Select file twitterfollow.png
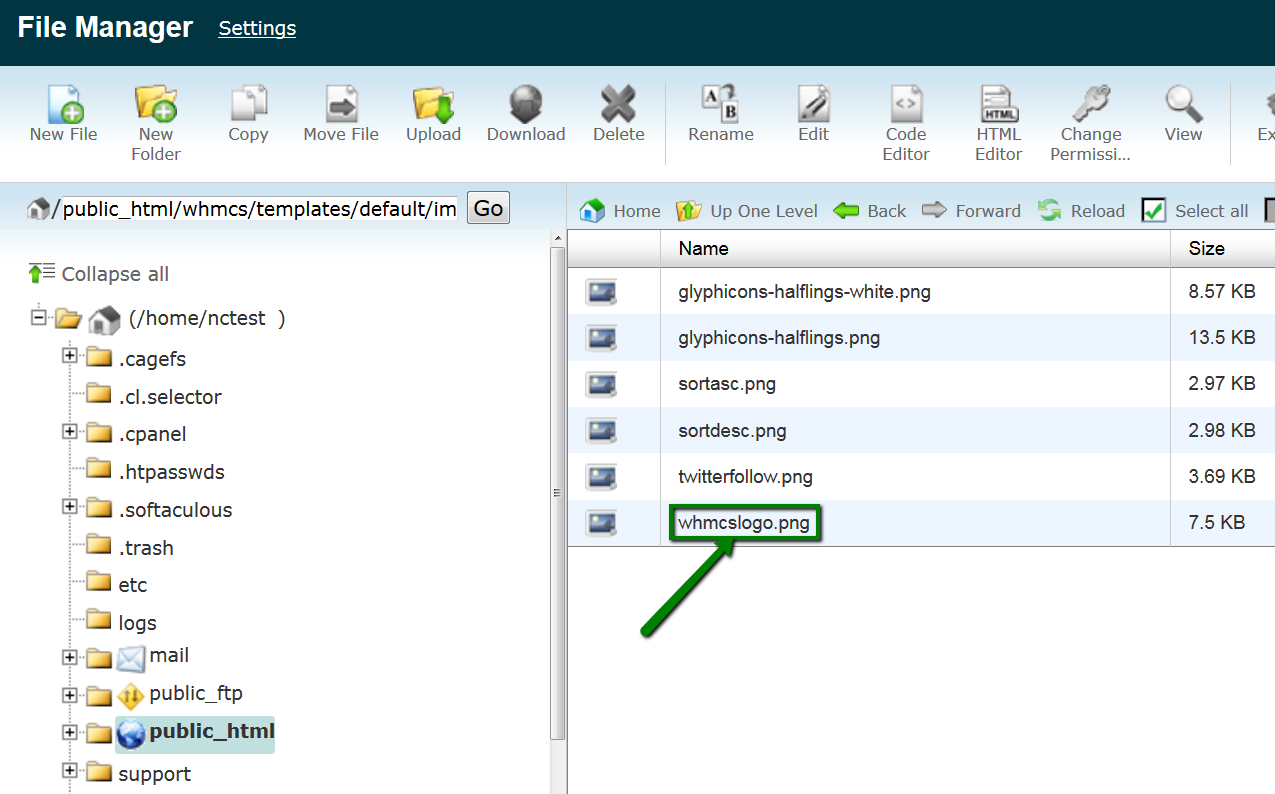Image resolution: width=1275 pixels, height=794 pixels. pyautogui.click(x=745, y=476)
